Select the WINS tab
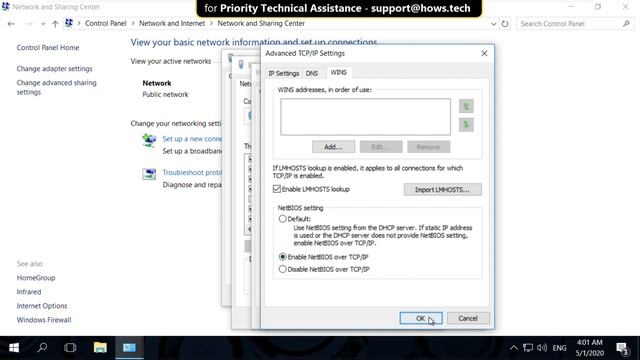The height and width of the screenshot is (360, 640). [339, 72]
